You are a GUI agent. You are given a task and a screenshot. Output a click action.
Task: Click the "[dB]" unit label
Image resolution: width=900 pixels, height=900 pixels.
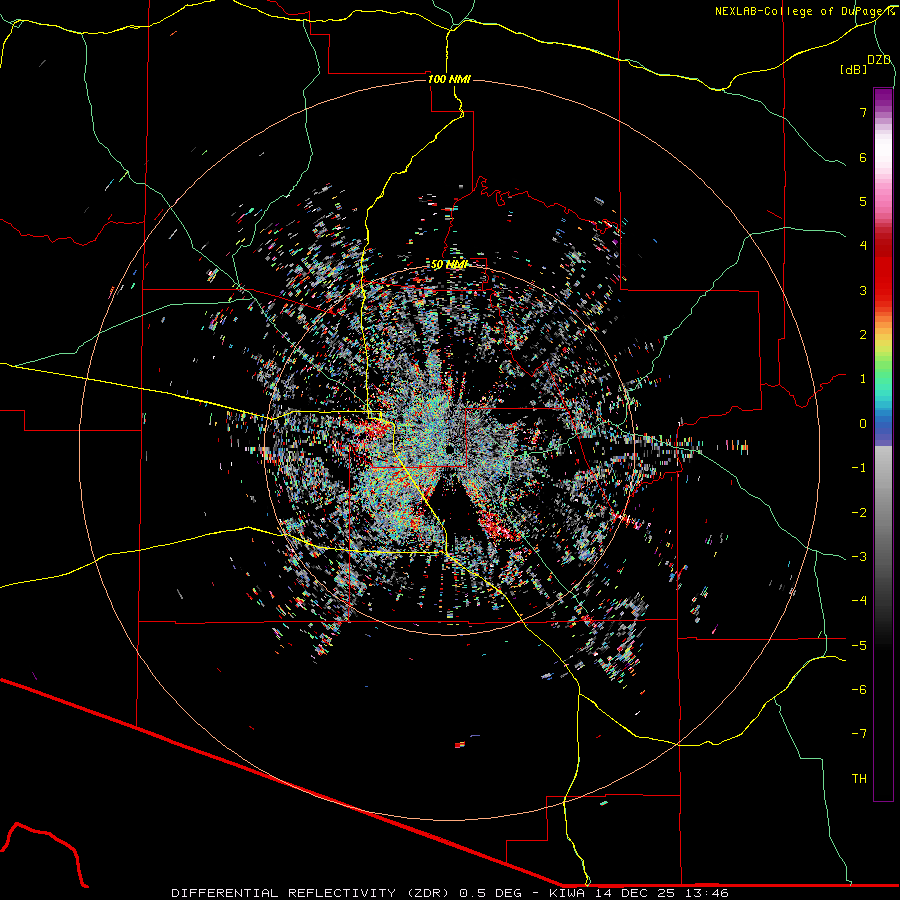[853, 69]
